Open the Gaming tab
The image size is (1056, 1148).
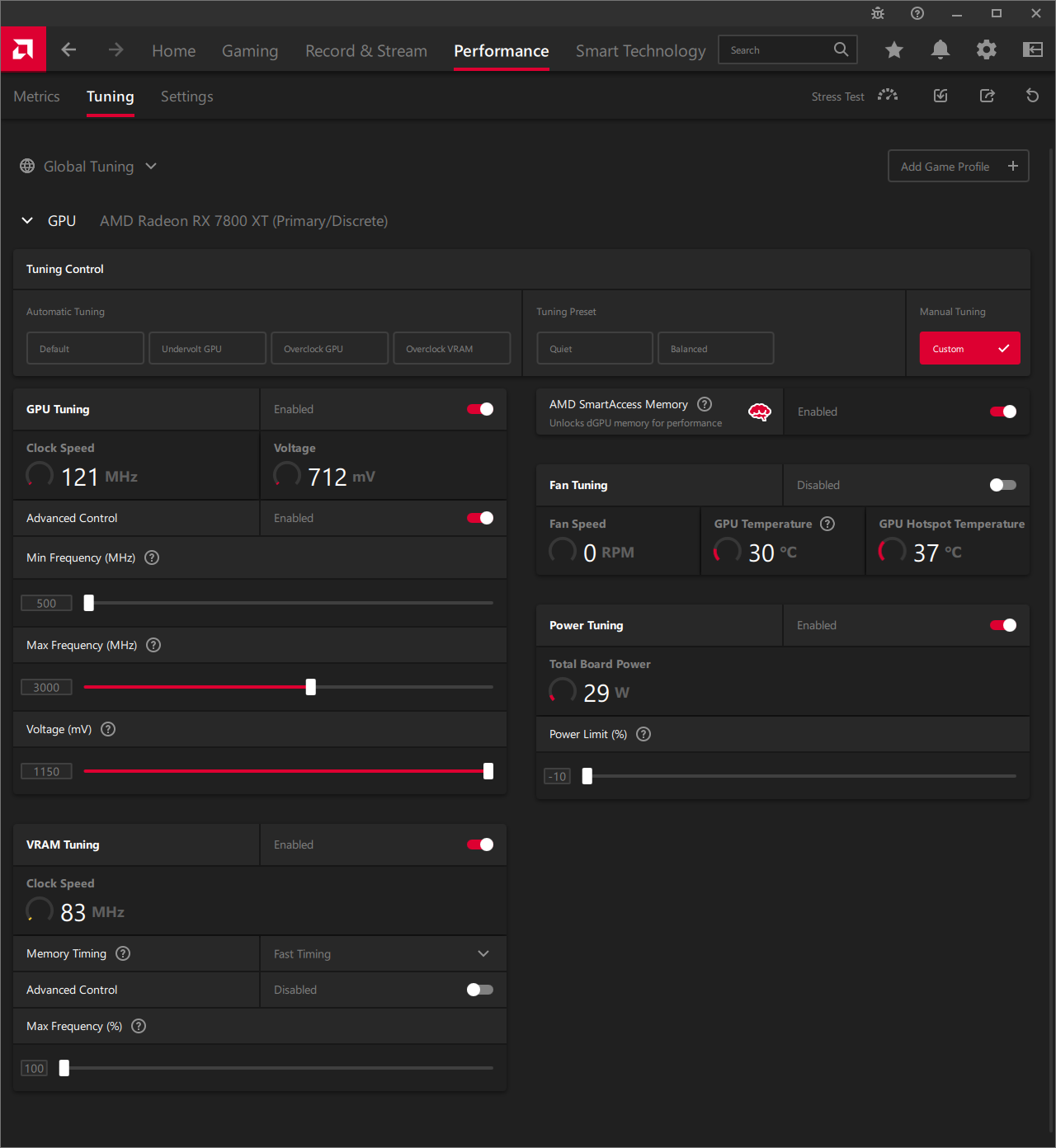[x=250, y=50]
